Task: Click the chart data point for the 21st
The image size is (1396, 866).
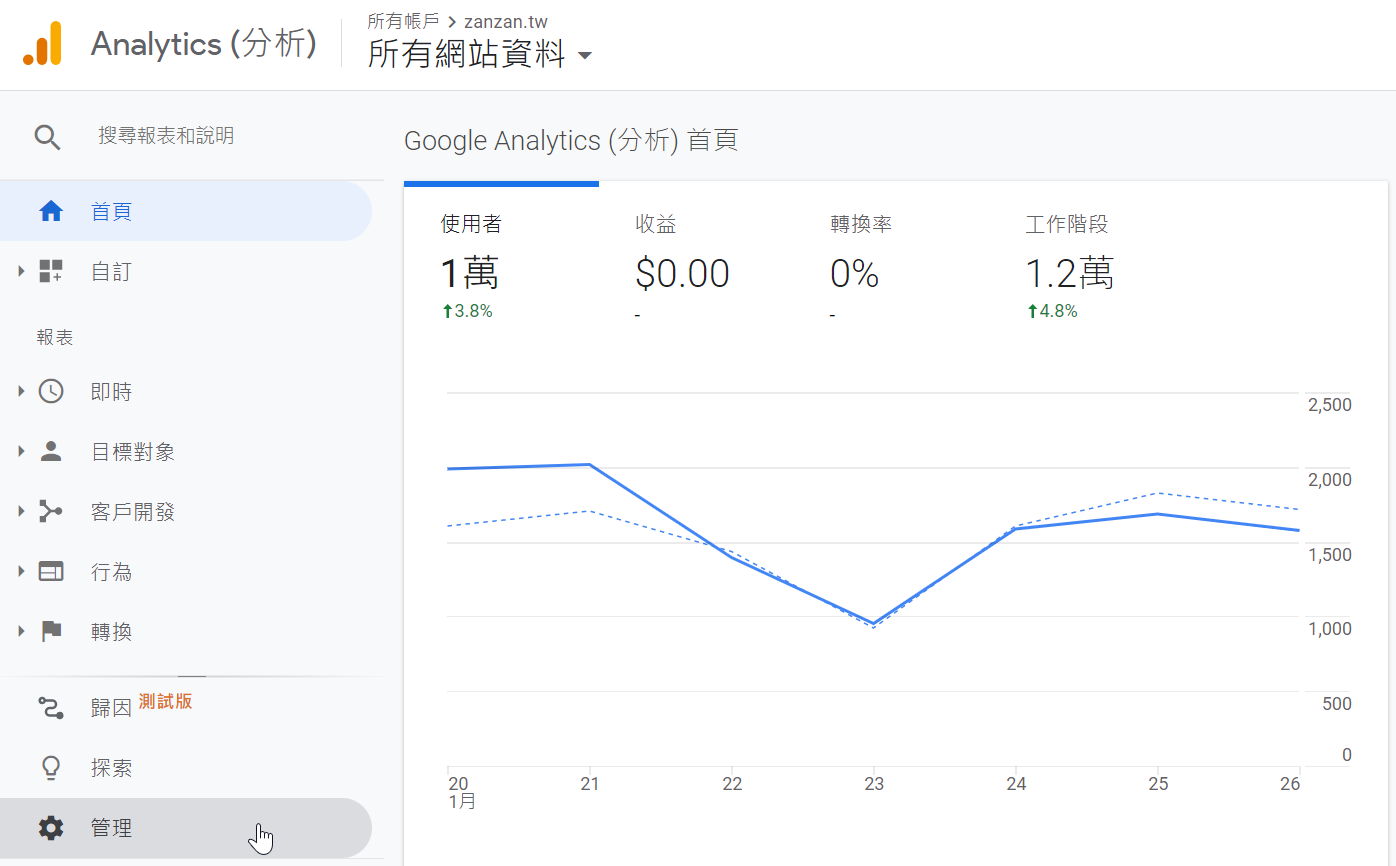Action: tap(590, 465)
